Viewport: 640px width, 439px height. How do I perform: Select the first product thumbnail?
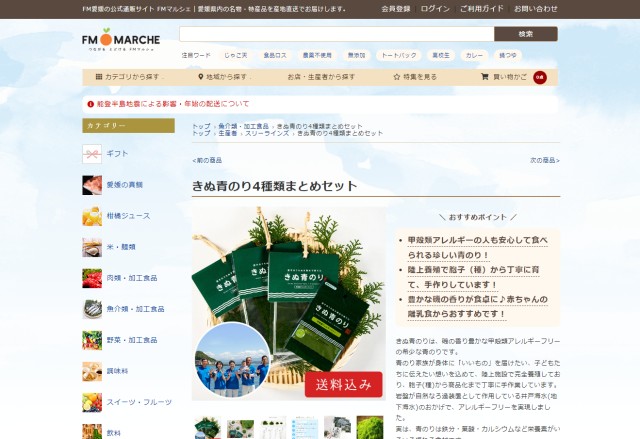(x=208, y=427)
